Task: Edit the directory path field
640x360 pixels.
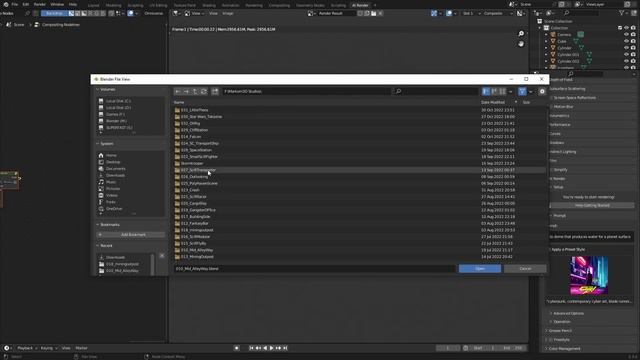Action: [306, 91]
